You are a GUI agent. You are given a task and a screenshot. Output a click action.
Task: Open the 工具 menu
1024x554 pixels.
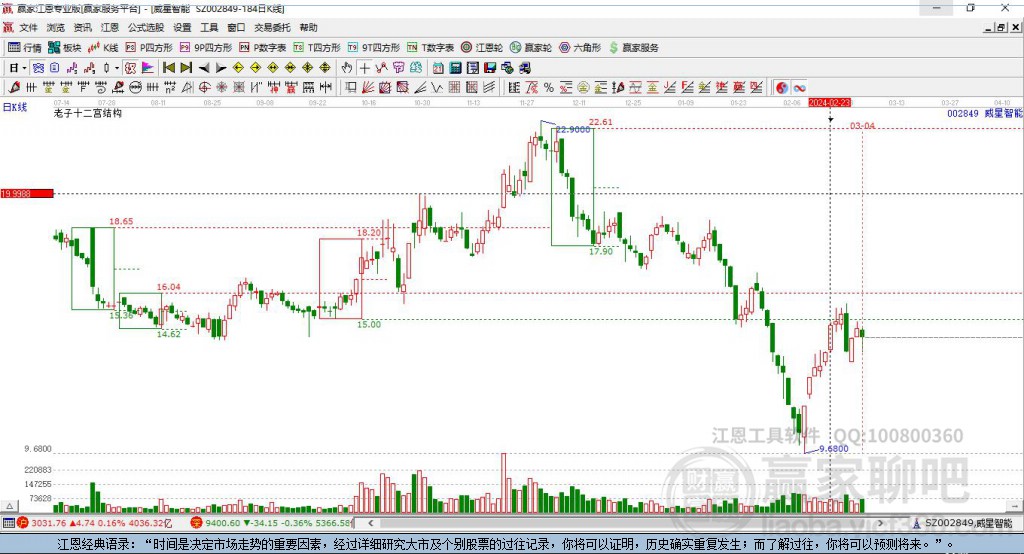209,27
